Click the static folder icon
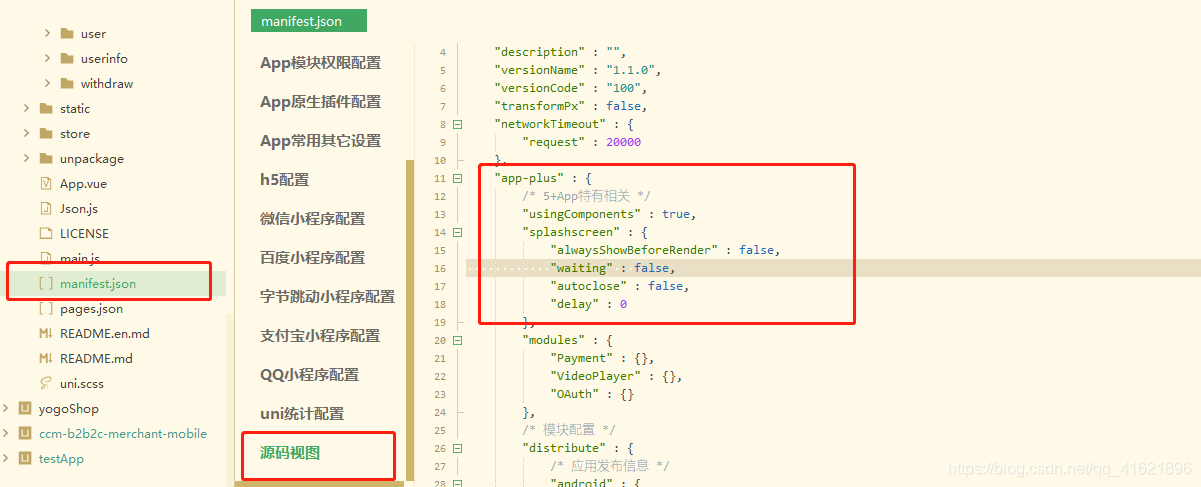The height and width of the screenshot is (487, 1201). 46,108
